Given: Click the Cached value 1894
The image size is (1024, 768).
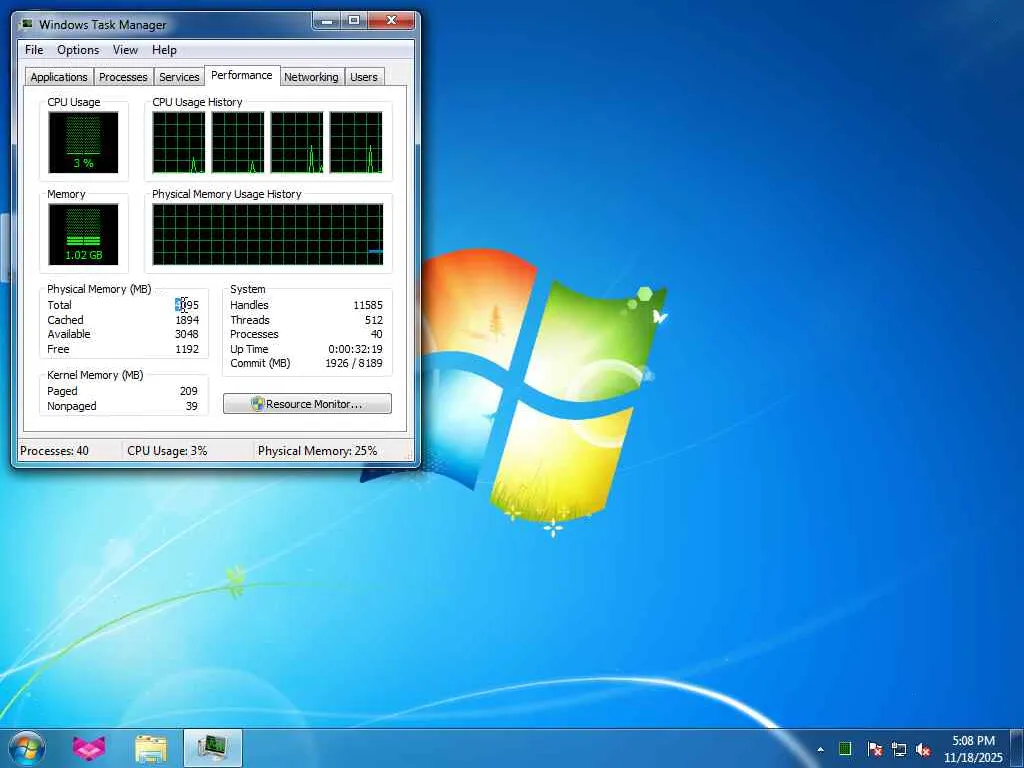Looking at the screenshot, I should tap(187, 320).
